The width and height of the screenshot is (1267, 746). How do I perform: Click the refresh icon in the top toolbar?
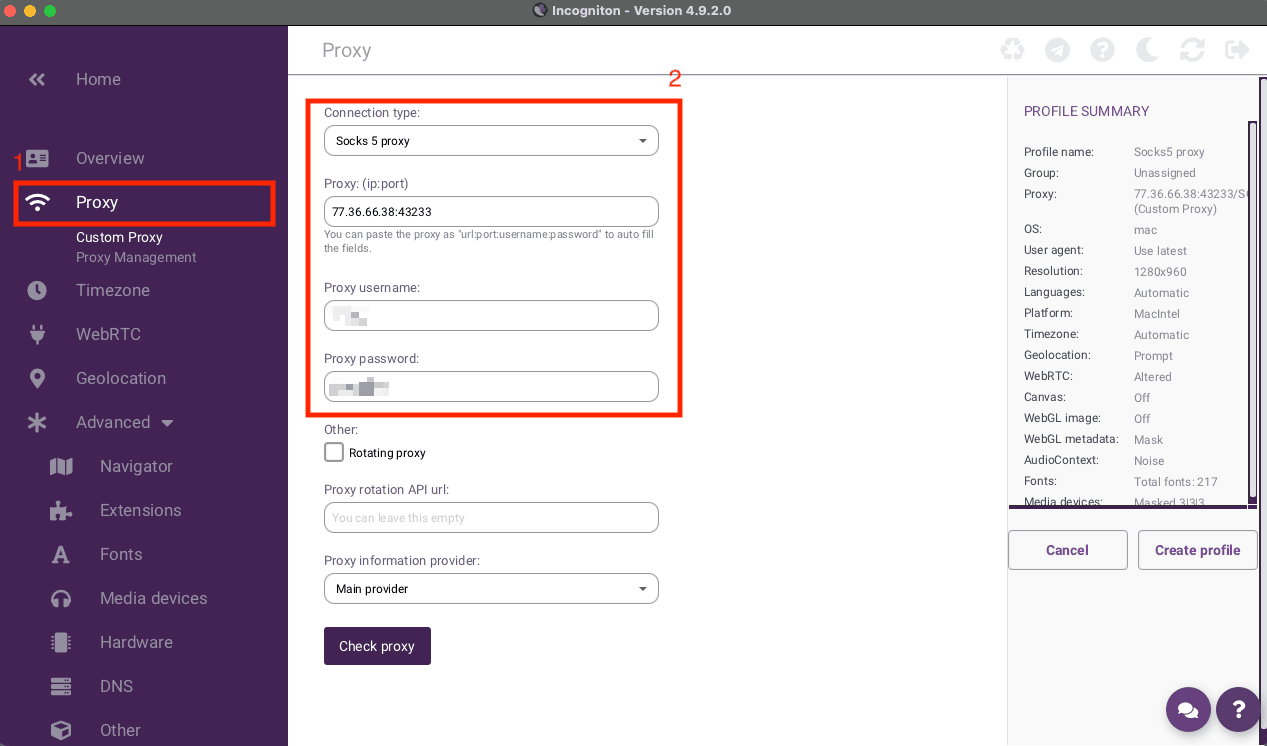1191,48
